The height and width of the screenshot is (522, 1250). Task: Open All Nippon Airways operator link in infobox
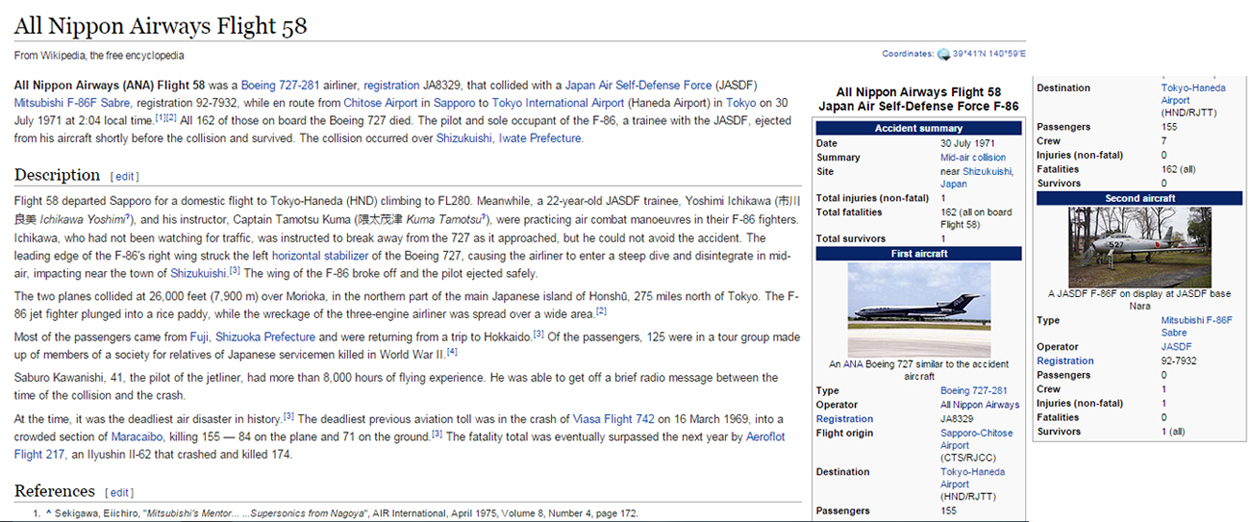click(979, 405)
